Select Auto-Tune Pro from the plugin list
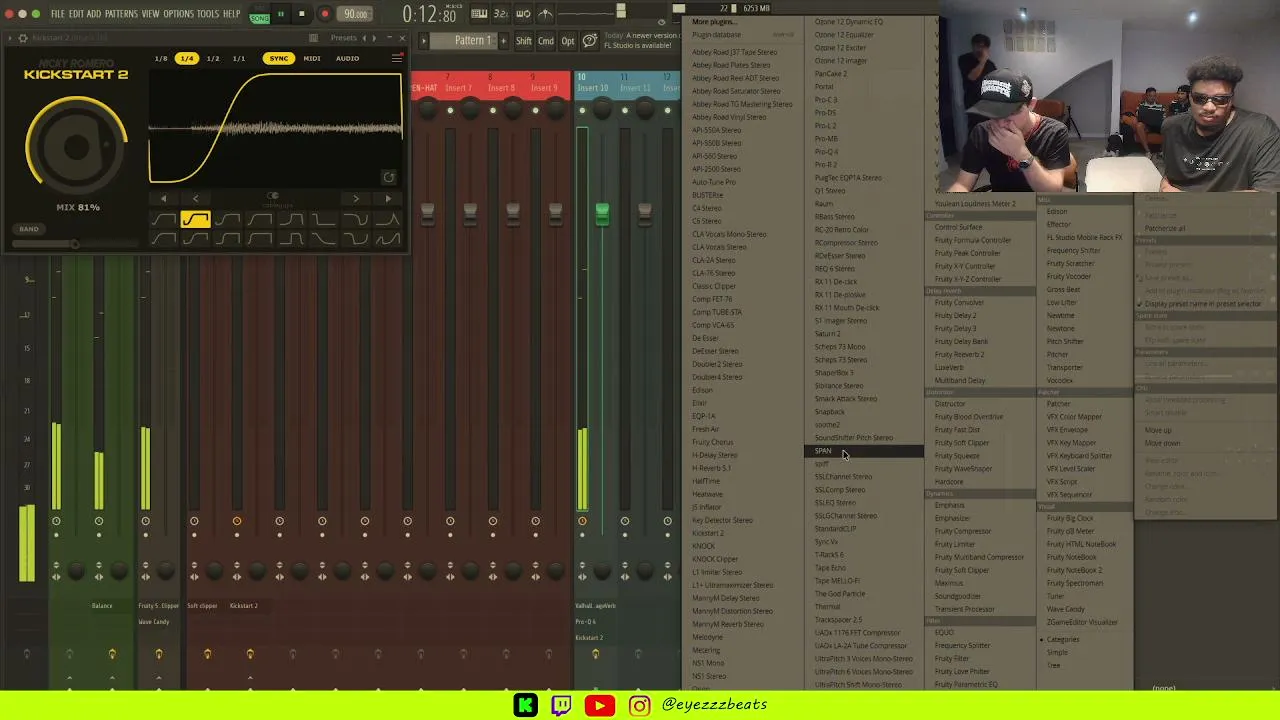Image resolution: width=1280 pixels, height=720 pixels. [x=714, y=182]
